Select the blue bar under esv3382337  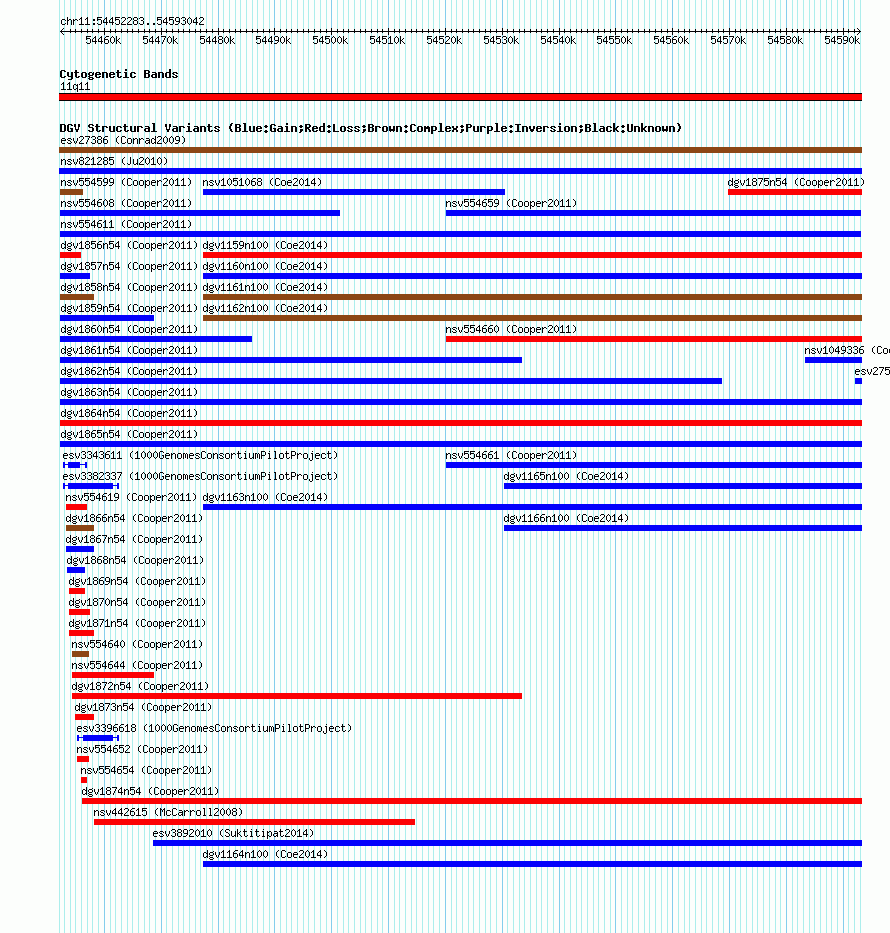tap(91, 486)
